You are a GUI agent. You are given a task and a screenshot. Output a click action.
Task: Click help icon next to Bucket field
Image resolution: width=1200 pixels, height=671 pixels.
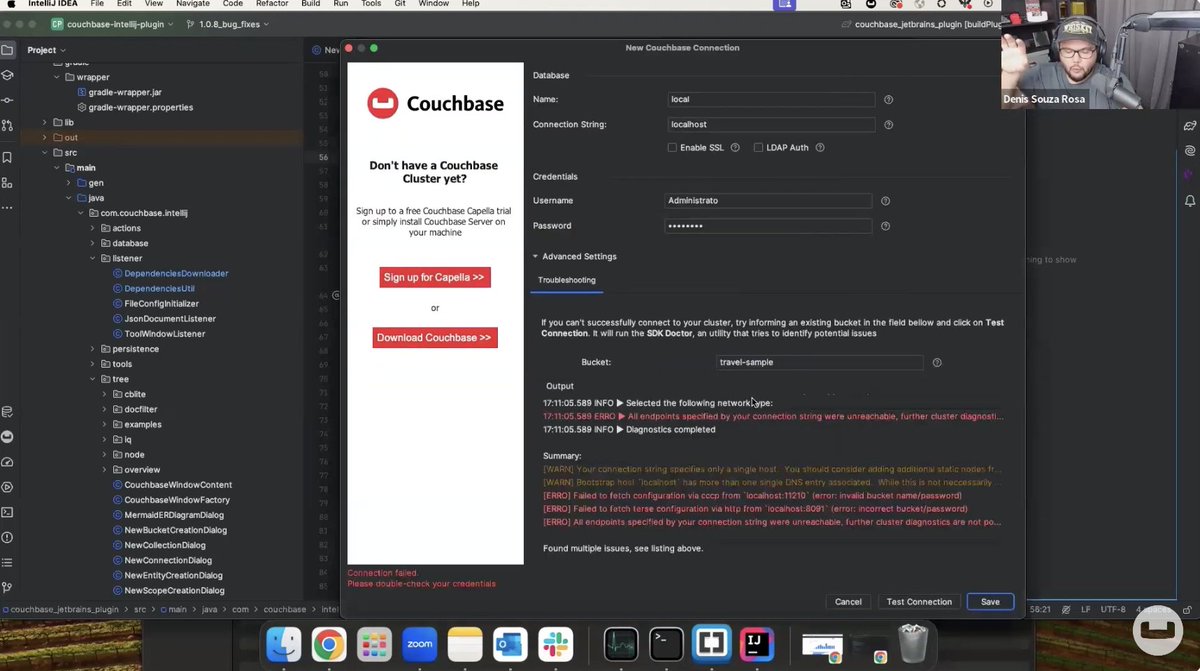[937, 363]
